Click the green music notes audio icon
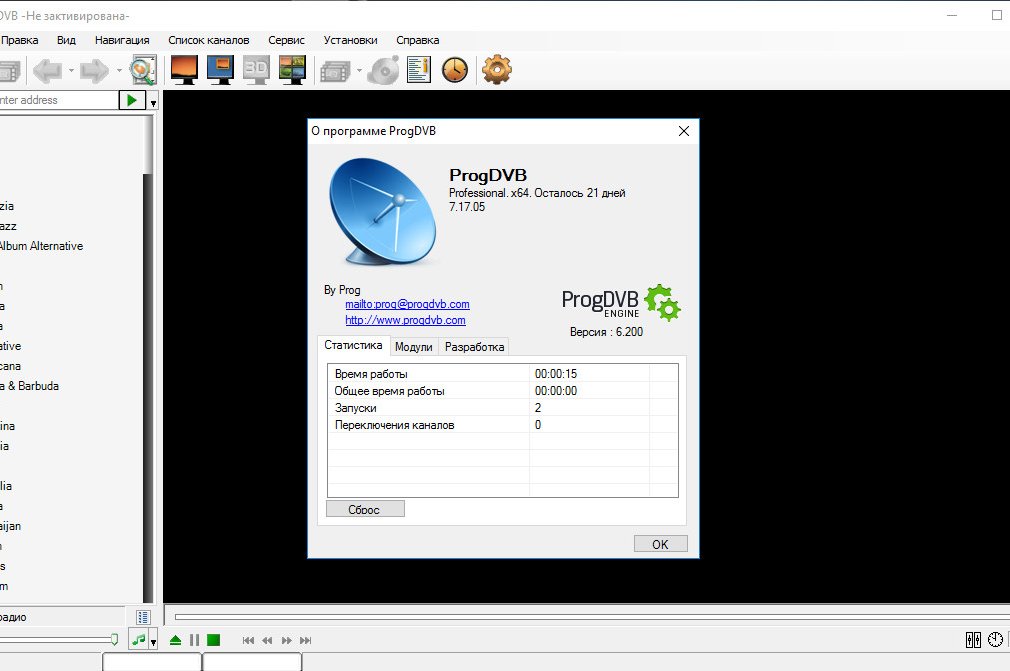 (138, 639)
